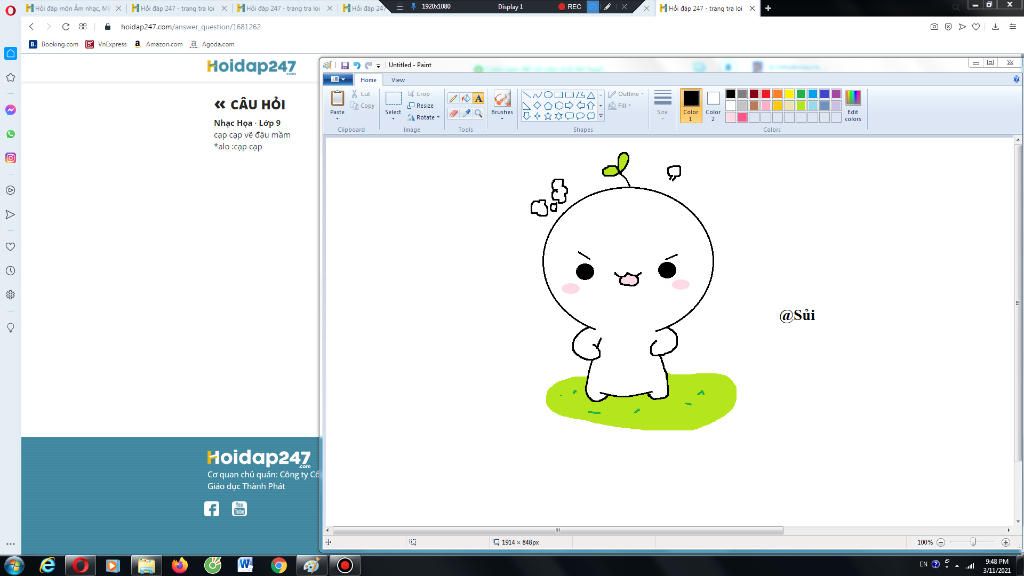The width and height of the screenshot is (1024, 576).
Task: Select the Line shape in Shapes gallery
Action: pyautogui.click(x=526, y=95)
